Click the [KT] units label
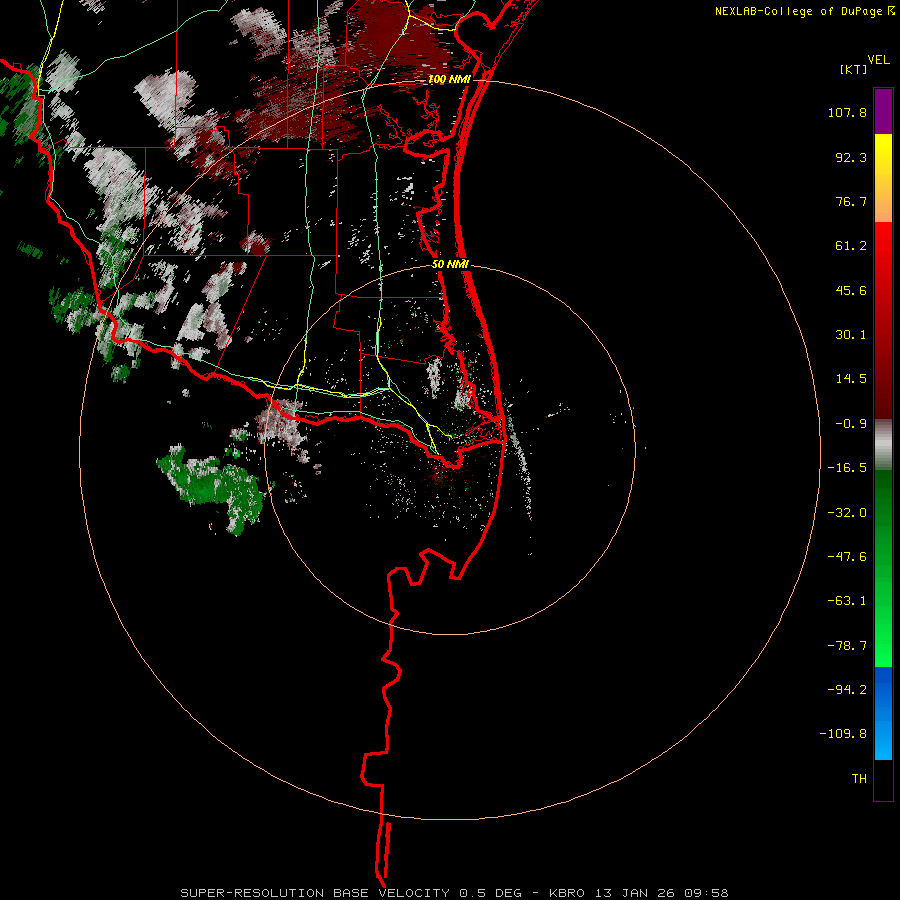Screen dimensions: 900x900 pyautogui.click(x=854, y=69)
